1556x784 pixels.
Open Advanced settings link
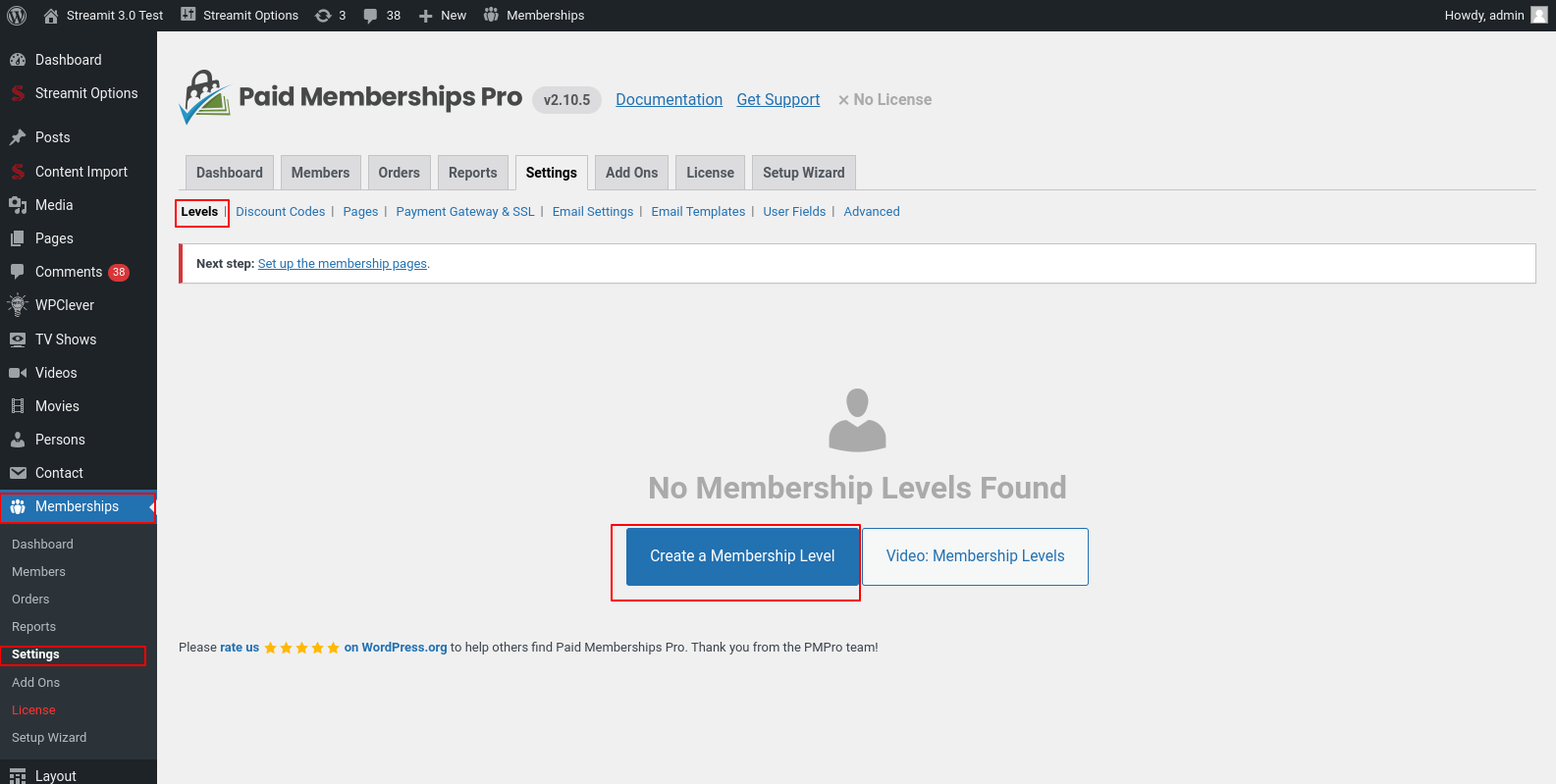pyautogui.click(x=872, y=212)
